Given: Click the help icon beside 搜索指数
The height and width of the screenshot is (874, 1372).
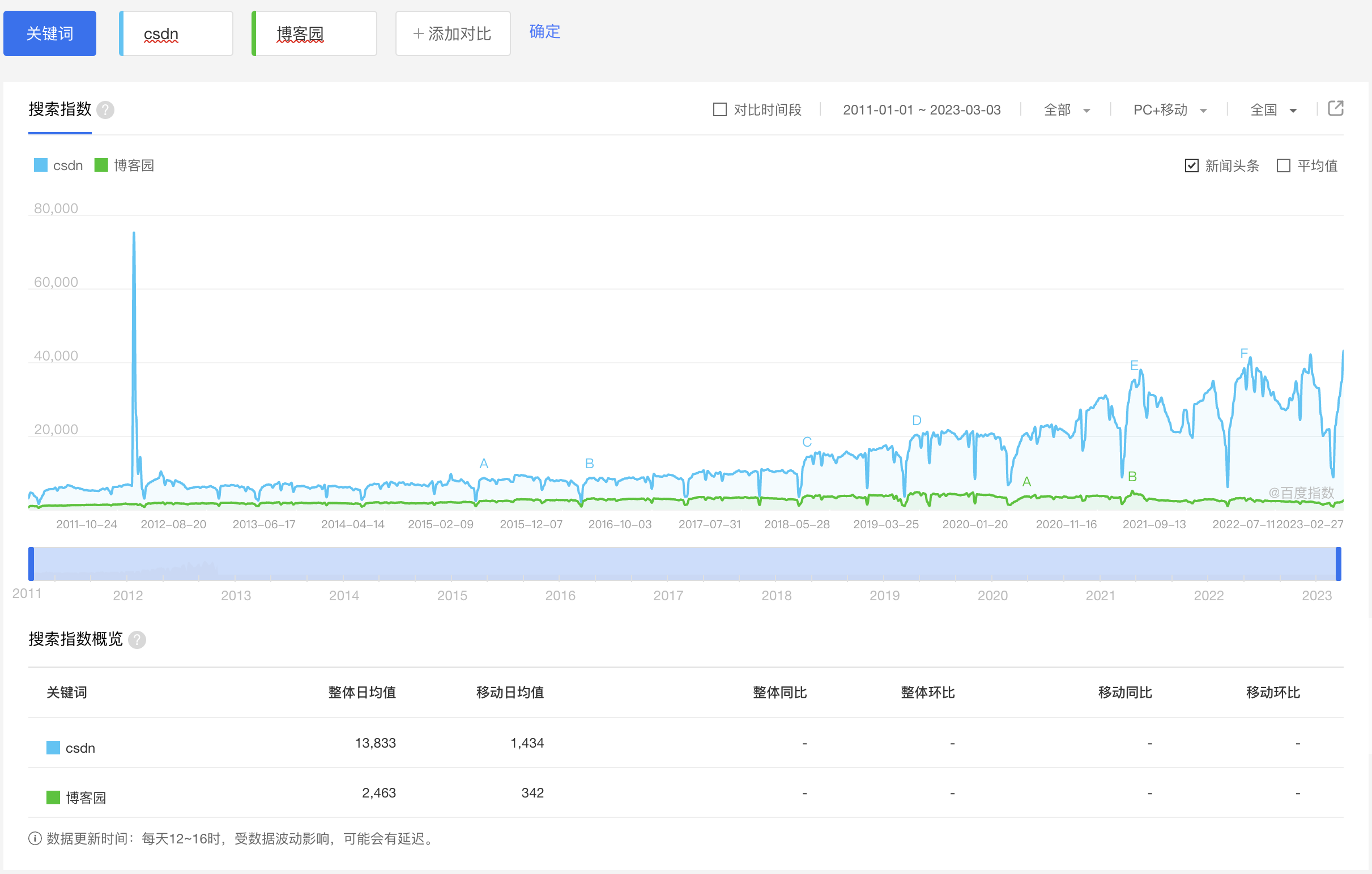Looking at the screenshot, I should [105, 109].
